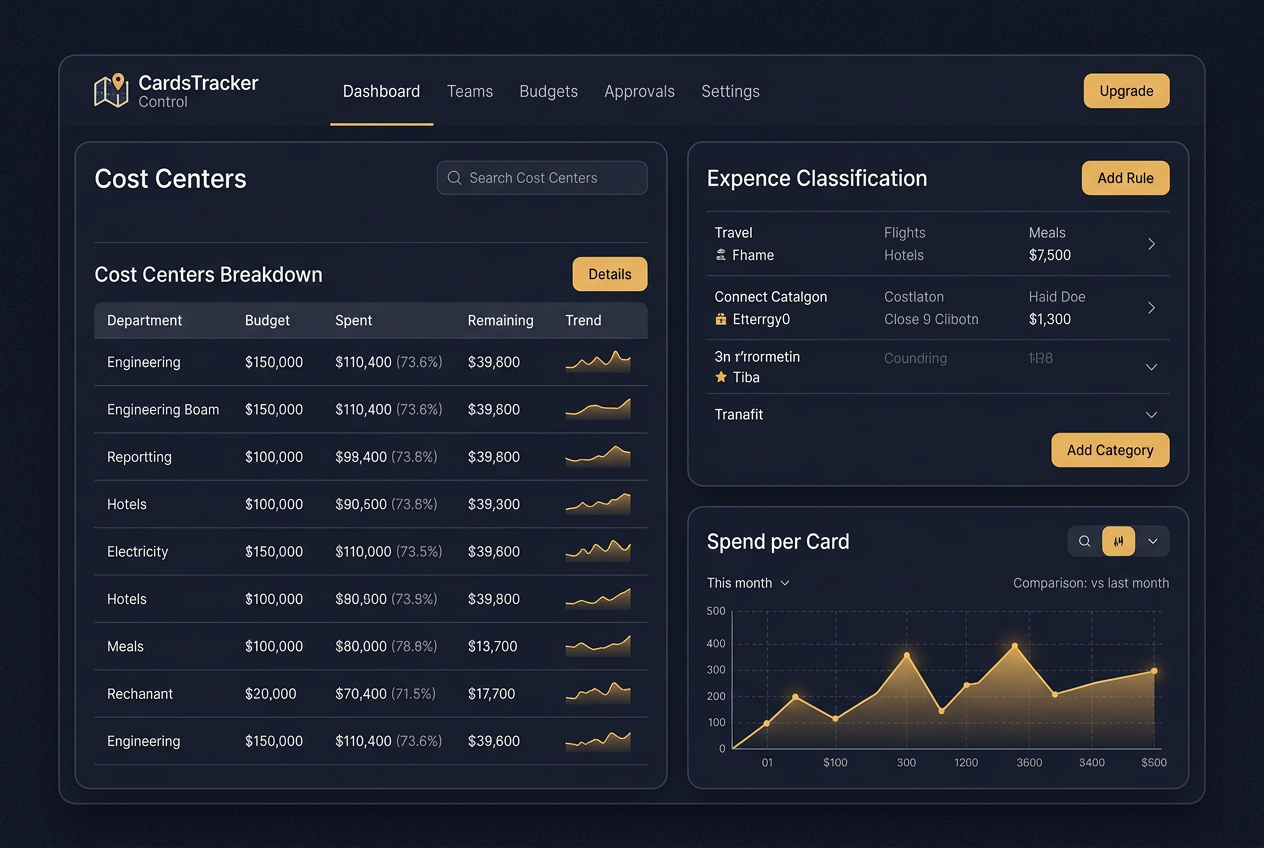
Task: Click the magnifier icon in Search Cost Centers
Action: [x=454, y=178]
